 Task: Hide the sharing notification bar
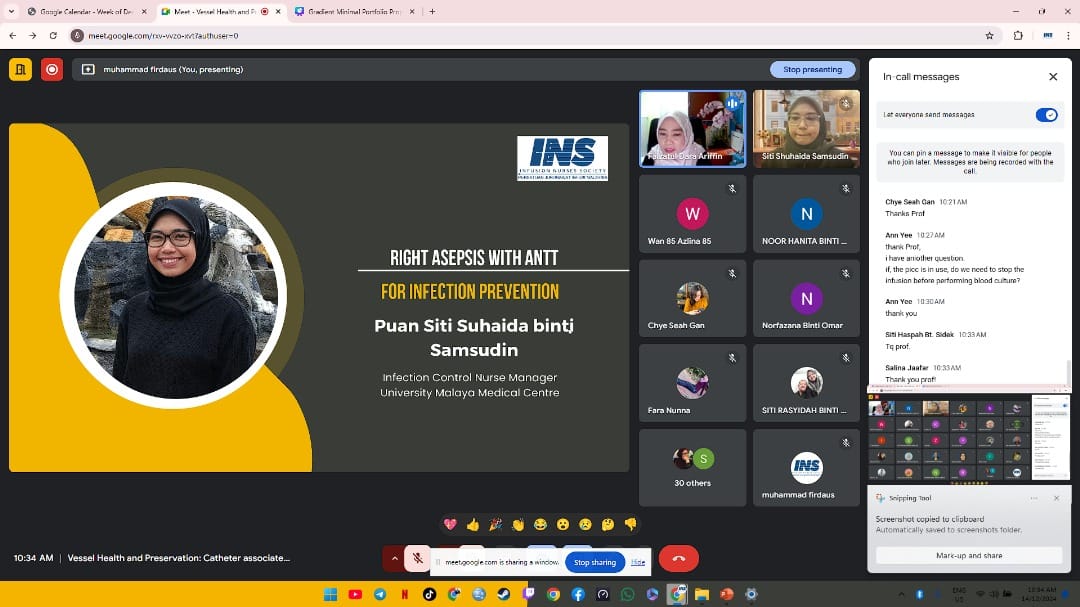coord(638,562)
